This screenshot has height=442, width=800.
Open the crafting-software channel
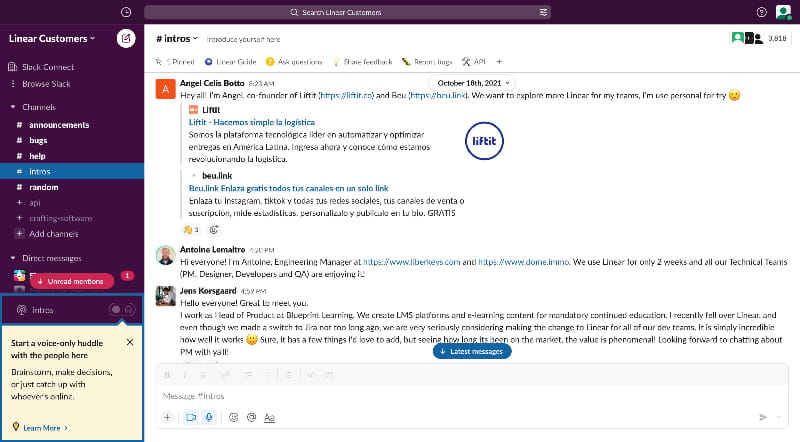pyautogui.click(x=71, y=218)
